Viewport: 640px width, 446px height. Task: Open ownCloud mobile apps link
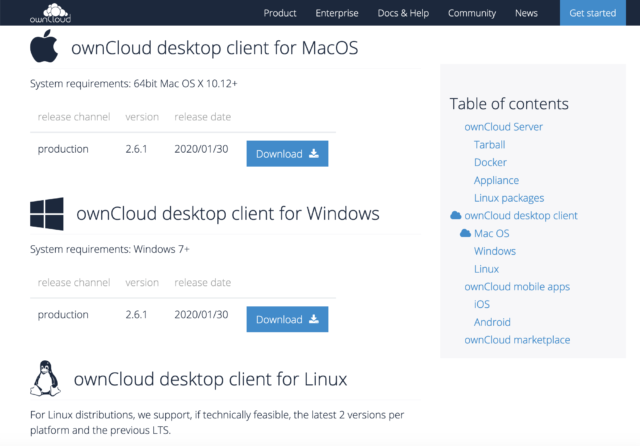pos(517,286)
